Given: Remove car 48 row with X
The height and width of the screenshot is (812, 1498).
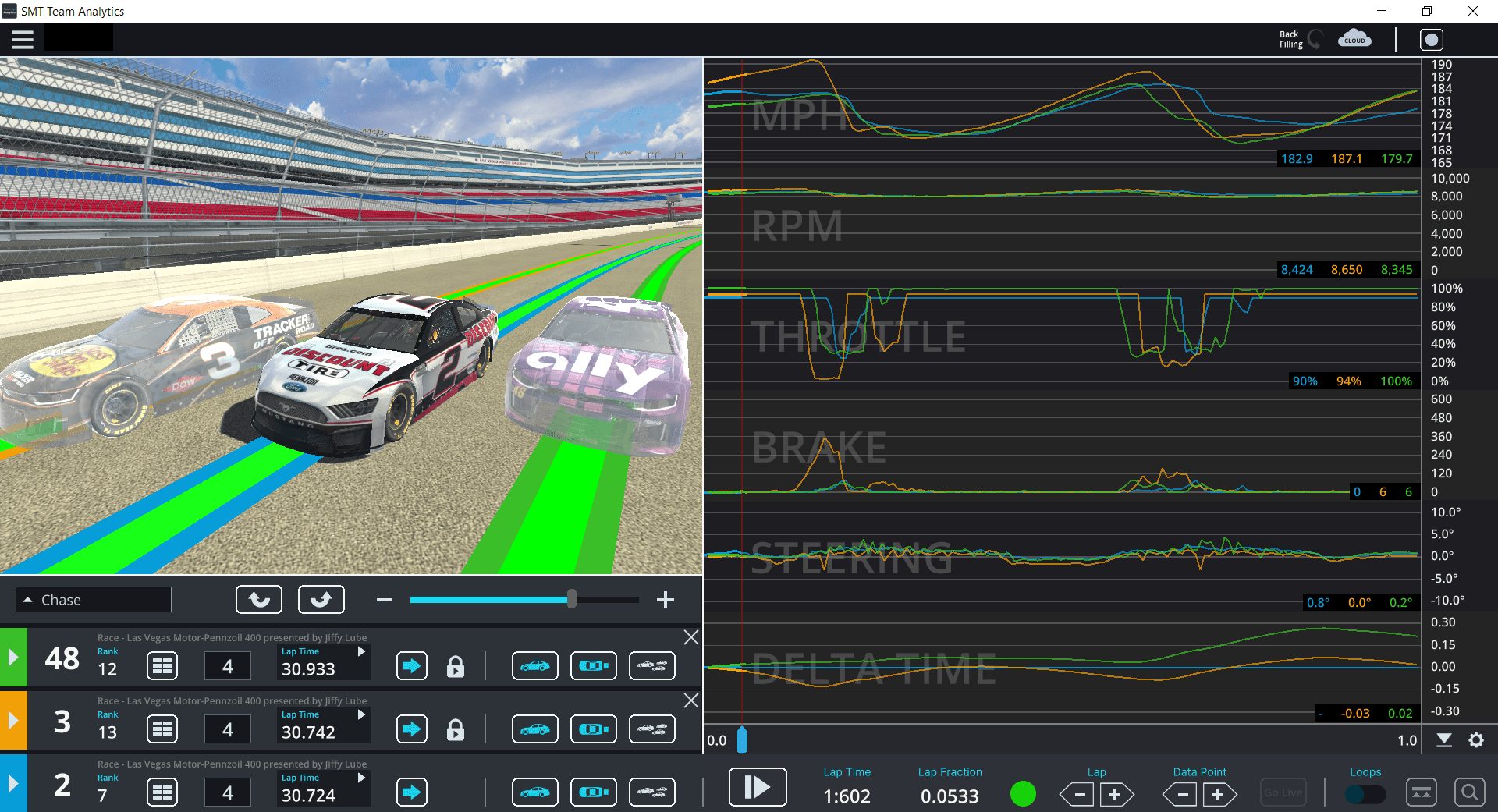Looking at the screenshot, I should point(691,637).
